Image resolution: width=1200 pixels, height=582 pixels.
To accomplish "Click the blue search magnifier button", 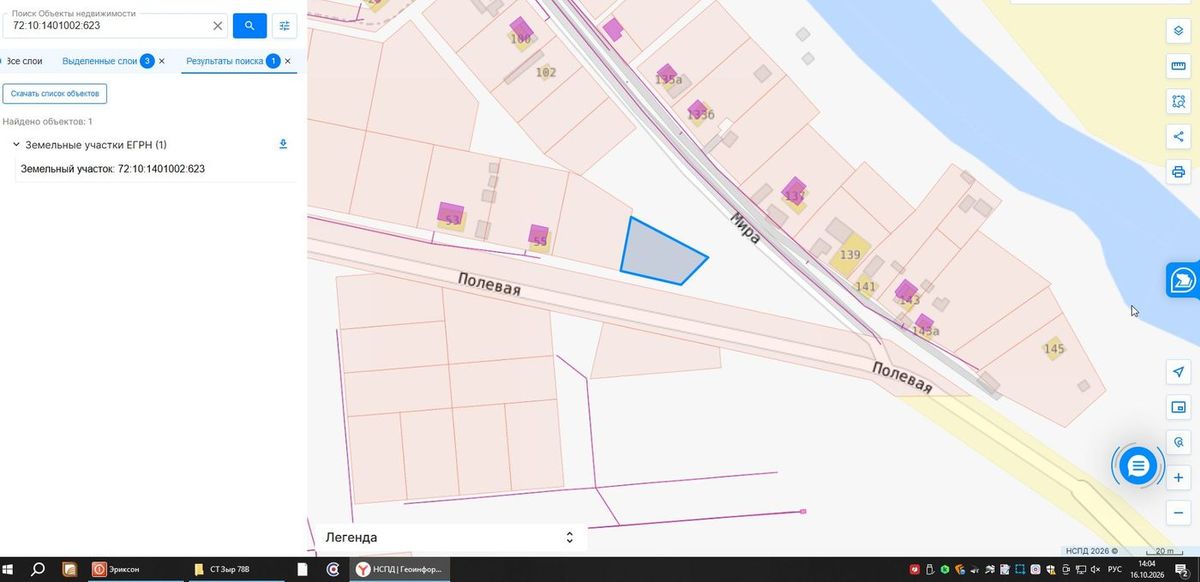I will [x=249, y=25].
